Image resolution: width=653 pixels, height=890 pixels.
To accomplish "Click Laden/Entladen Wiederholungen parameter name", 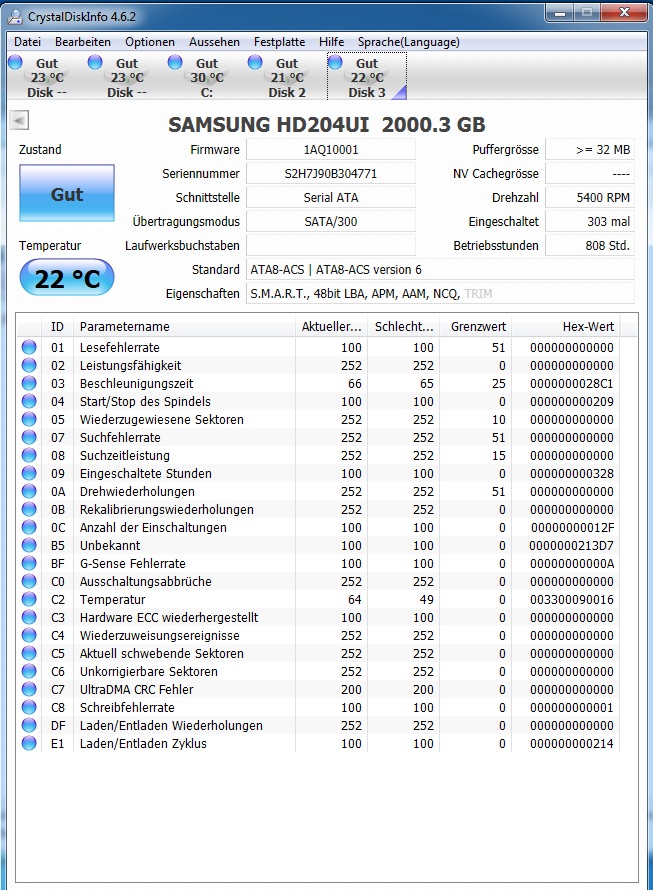I will (171, 725).
